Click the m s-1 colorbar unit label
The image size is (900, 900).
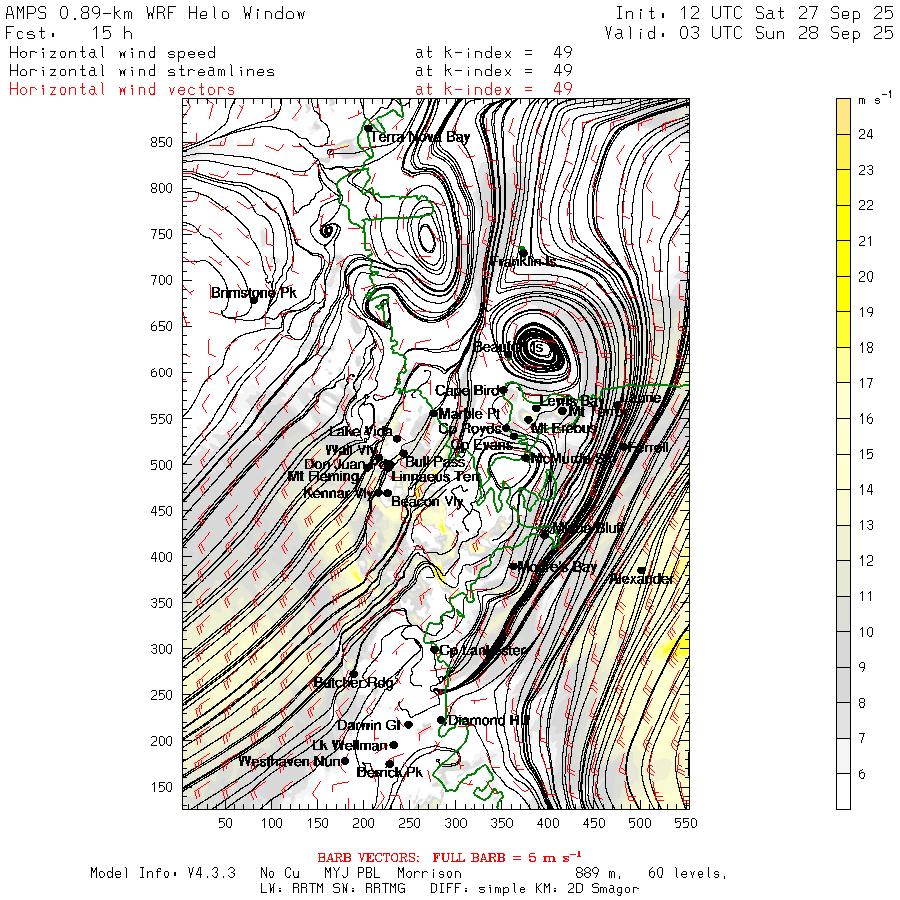[875, 99]
